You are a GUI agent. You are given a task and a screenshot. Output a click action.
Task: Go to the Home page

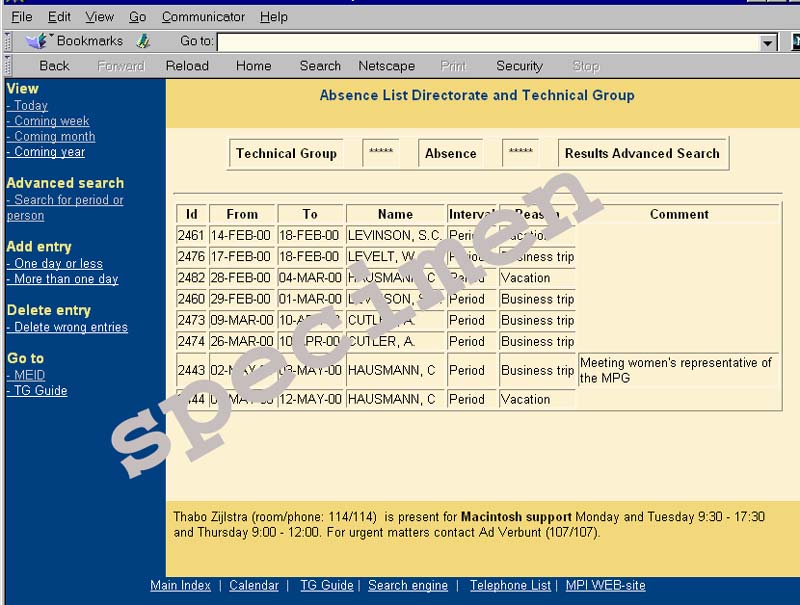[254, 66]
